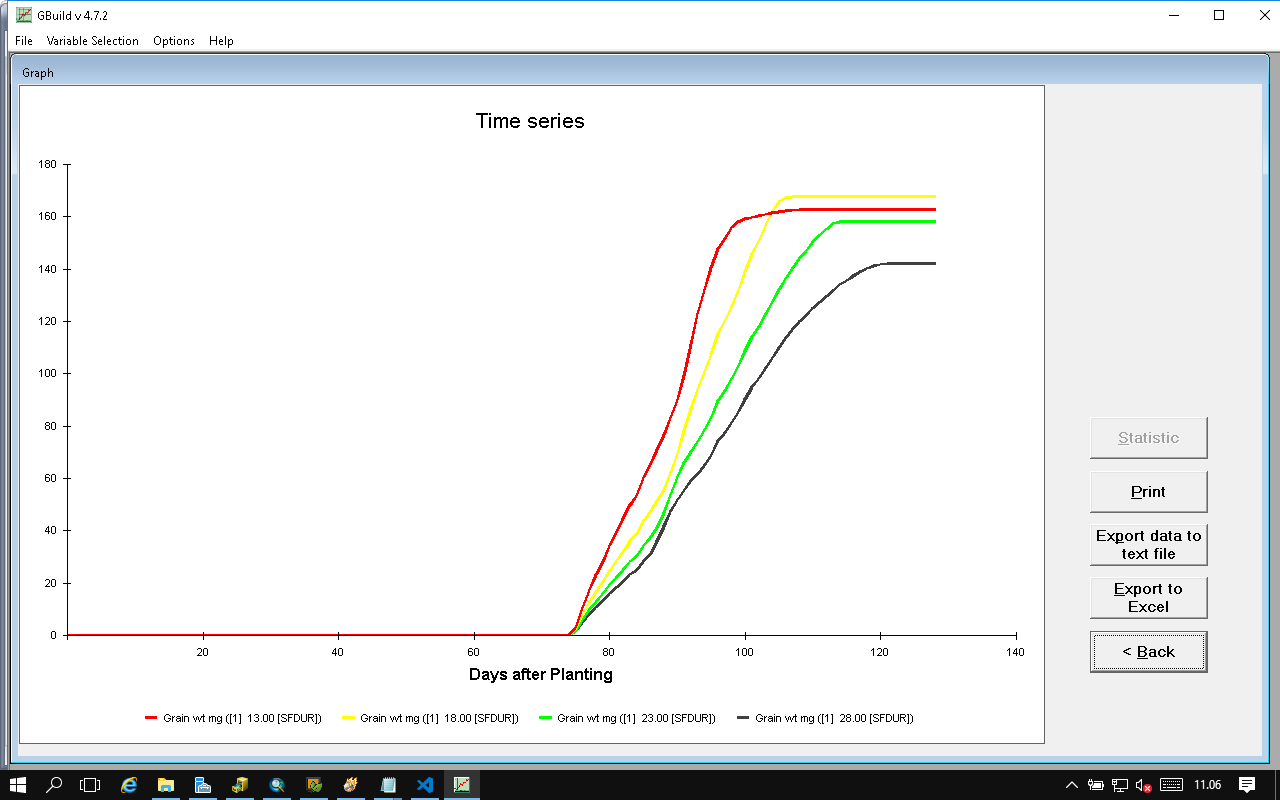Open the Variable Selection menu
1280x800 pixels.
click(x=92, y=41)
